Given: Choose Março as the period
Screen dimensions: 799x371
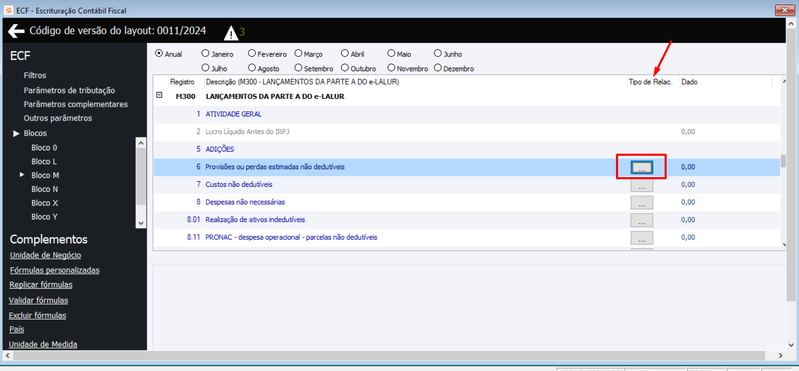Looking at the screenshot, I should click(298, 54).
